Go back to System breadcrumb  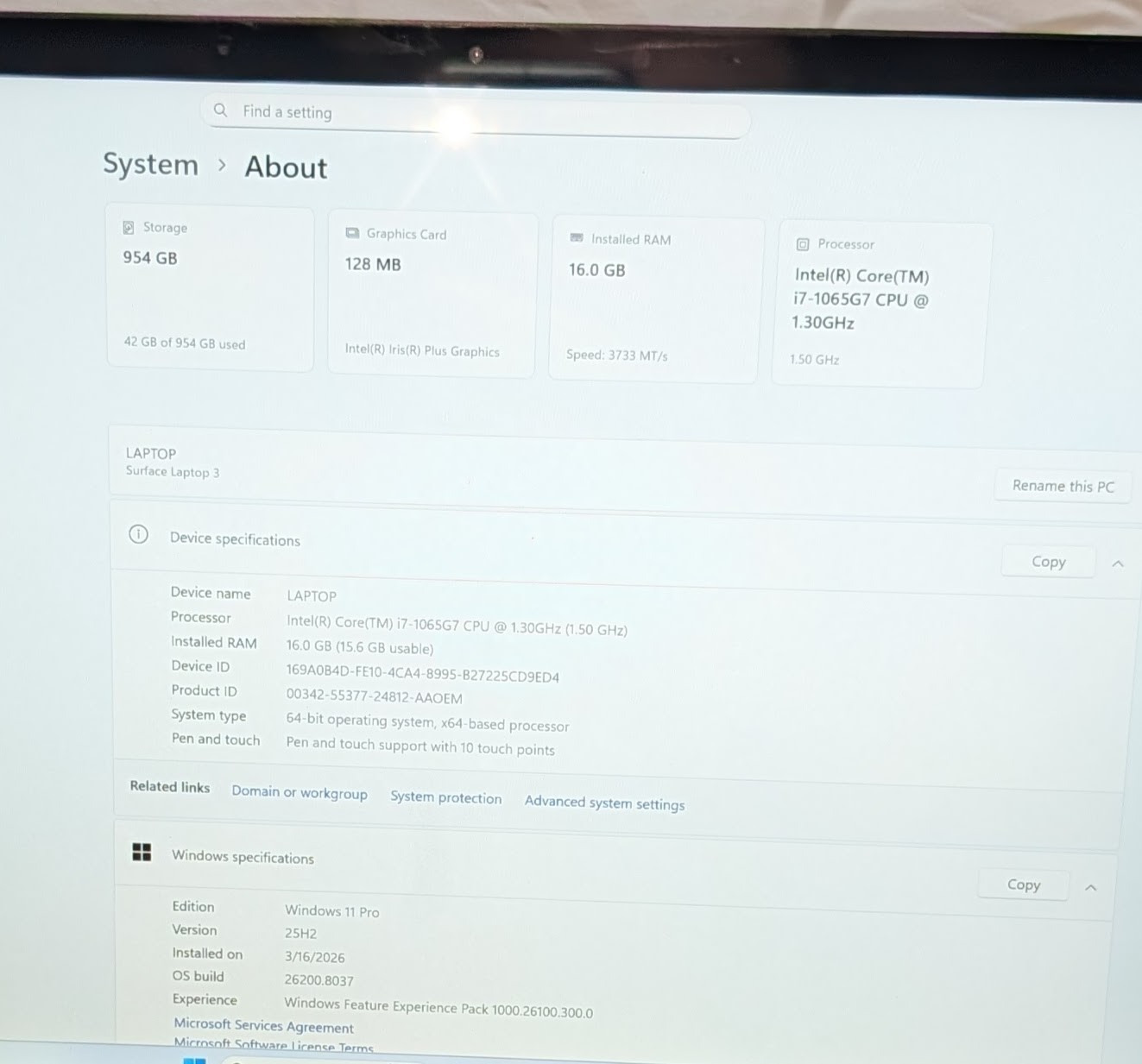(151, 164)
